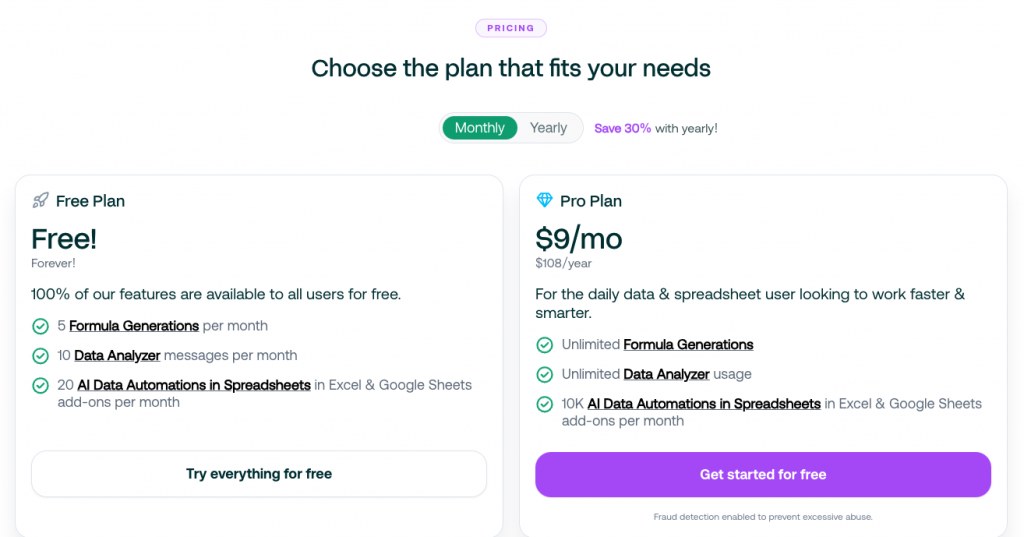This screenshot has height=537, width=1024.
Task: Open Data Analyzer link in Free Plan
Action: (x=117, y=355)
